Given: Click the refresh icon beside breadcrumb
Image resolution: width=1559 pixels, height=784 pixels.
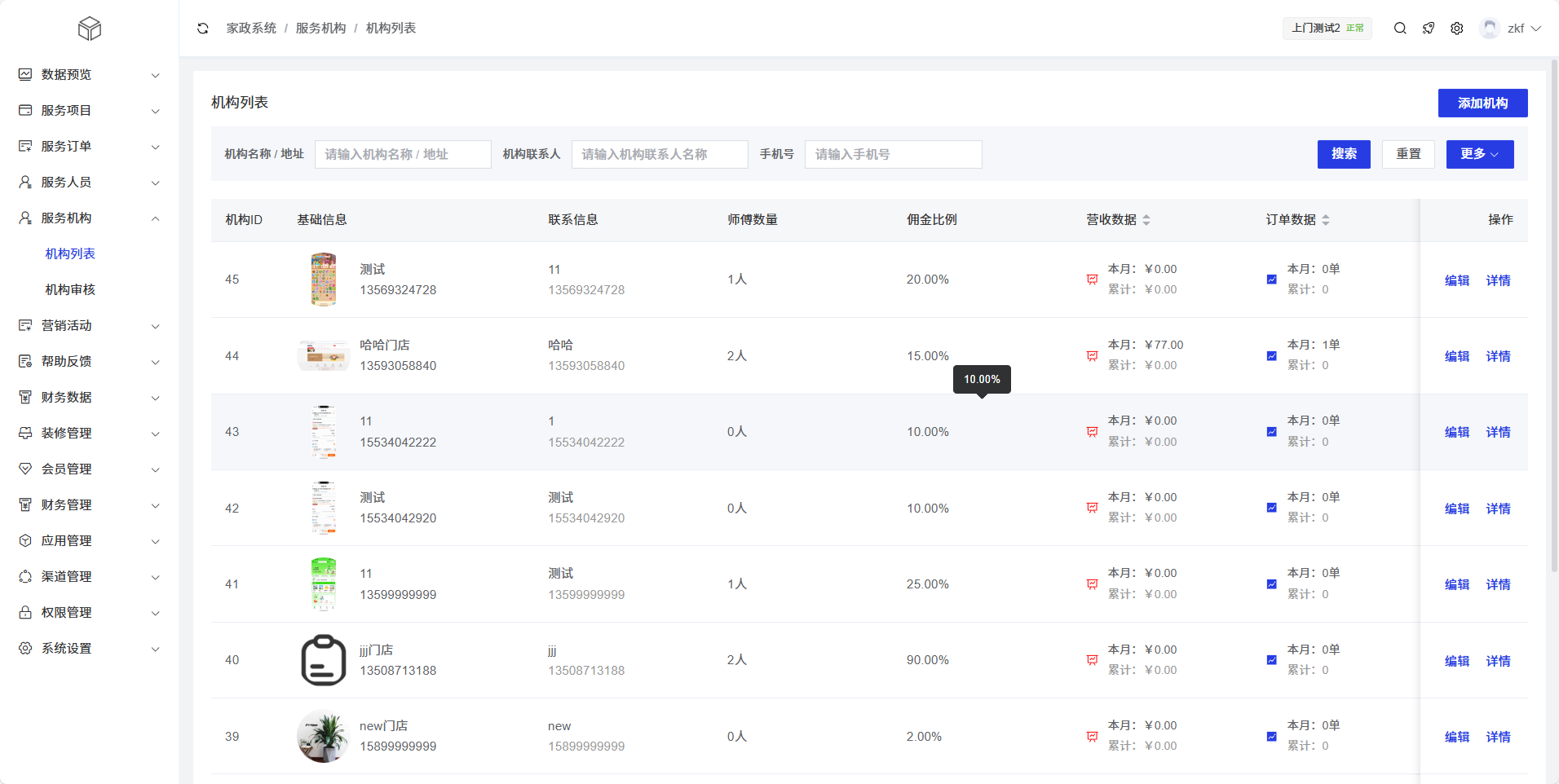Looking at the screenshot, I should tap(203, 29).
